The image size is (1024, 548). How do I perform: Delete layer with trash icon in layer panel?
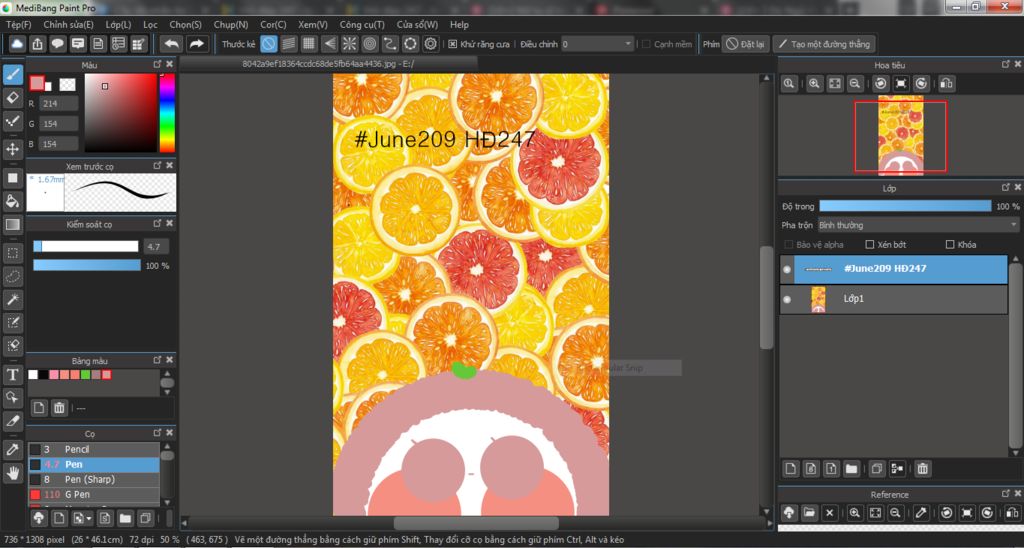coord(922,468)
